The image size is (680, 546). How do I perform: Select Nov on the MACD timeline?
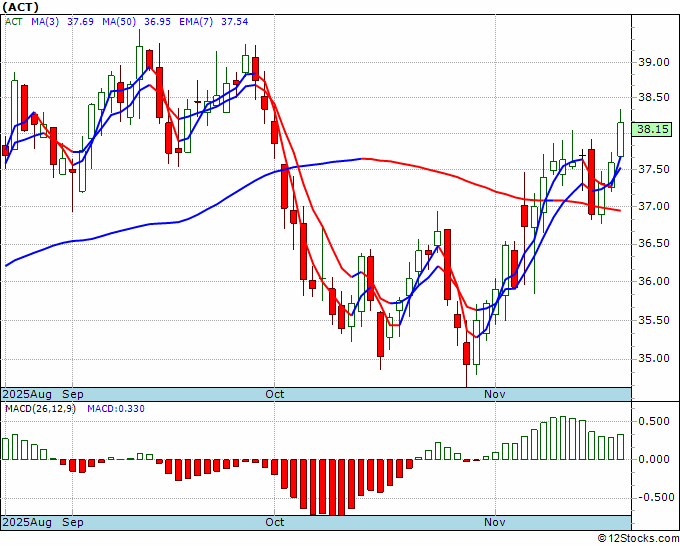coord(495,522)
